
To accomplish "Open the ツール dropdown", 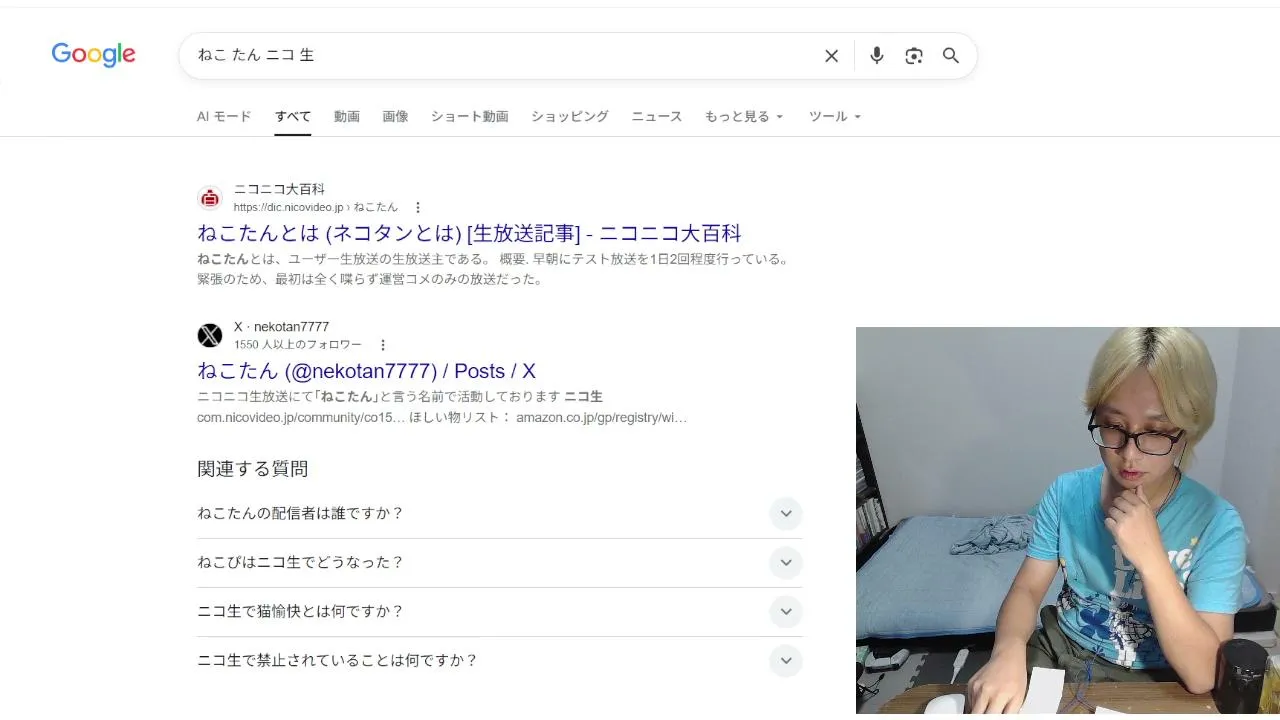I will tap(835, 116).
